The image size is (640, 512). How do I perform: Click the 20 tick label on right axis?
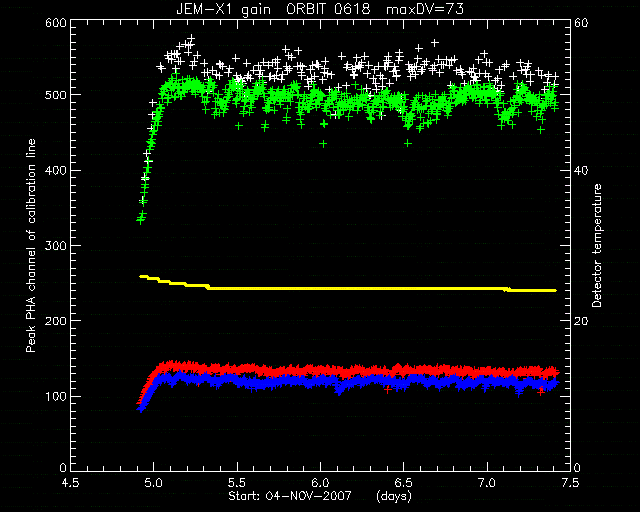[x=581, y=321]
